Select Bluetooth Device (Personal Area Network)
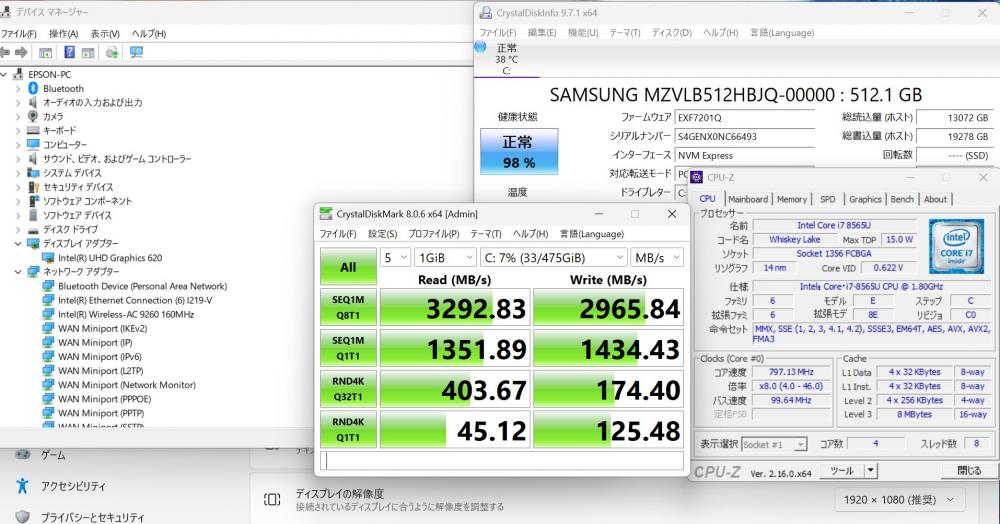1000x524 pixels. point(142,286)
